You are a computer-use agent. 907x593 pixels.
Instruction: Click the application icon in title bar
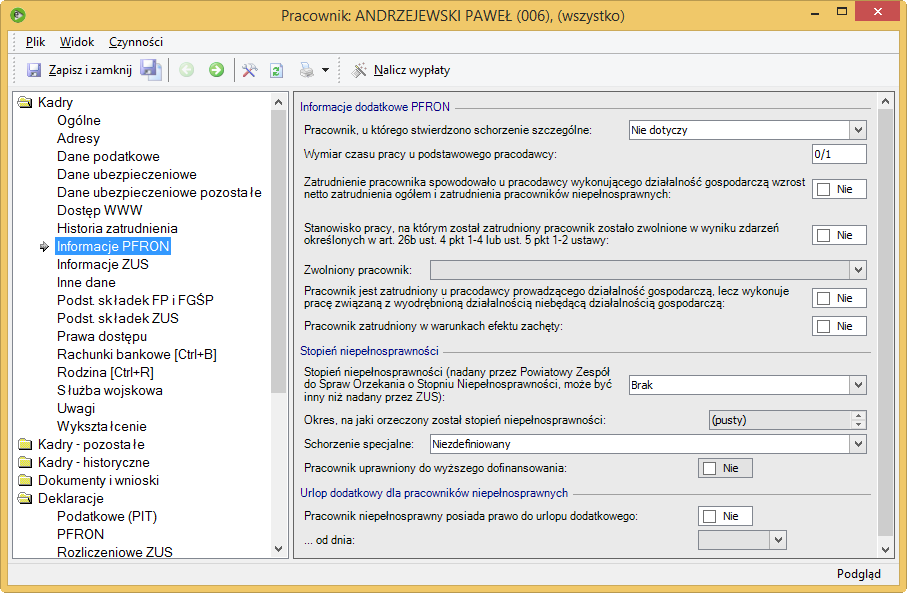(x=18, y=15)
